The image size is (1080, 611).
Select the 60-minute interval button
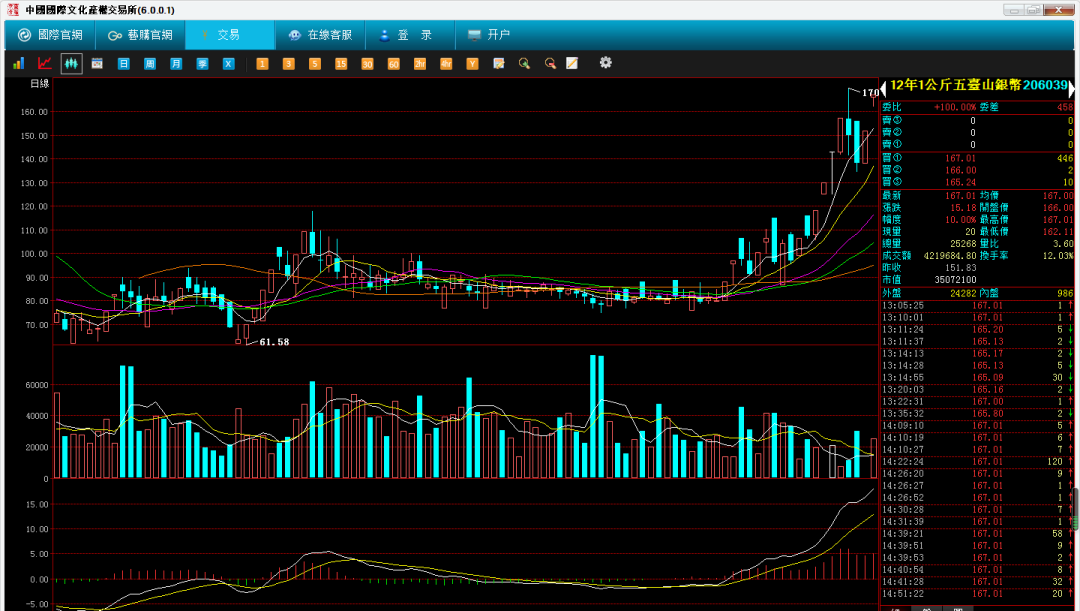click(393, 63)
